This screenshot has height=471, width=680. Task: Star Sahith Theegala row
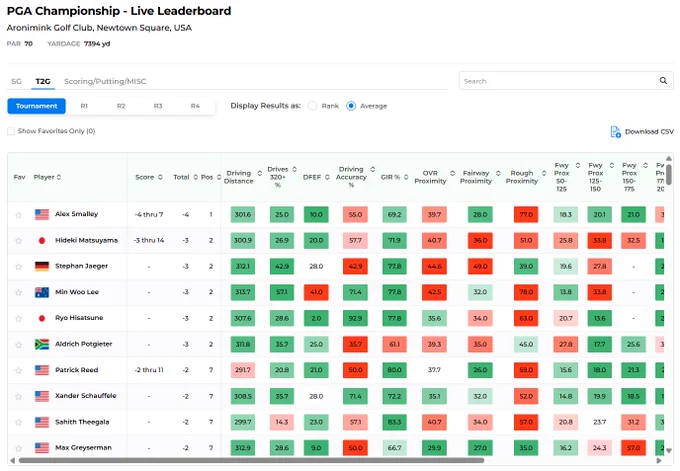[18, 422]
